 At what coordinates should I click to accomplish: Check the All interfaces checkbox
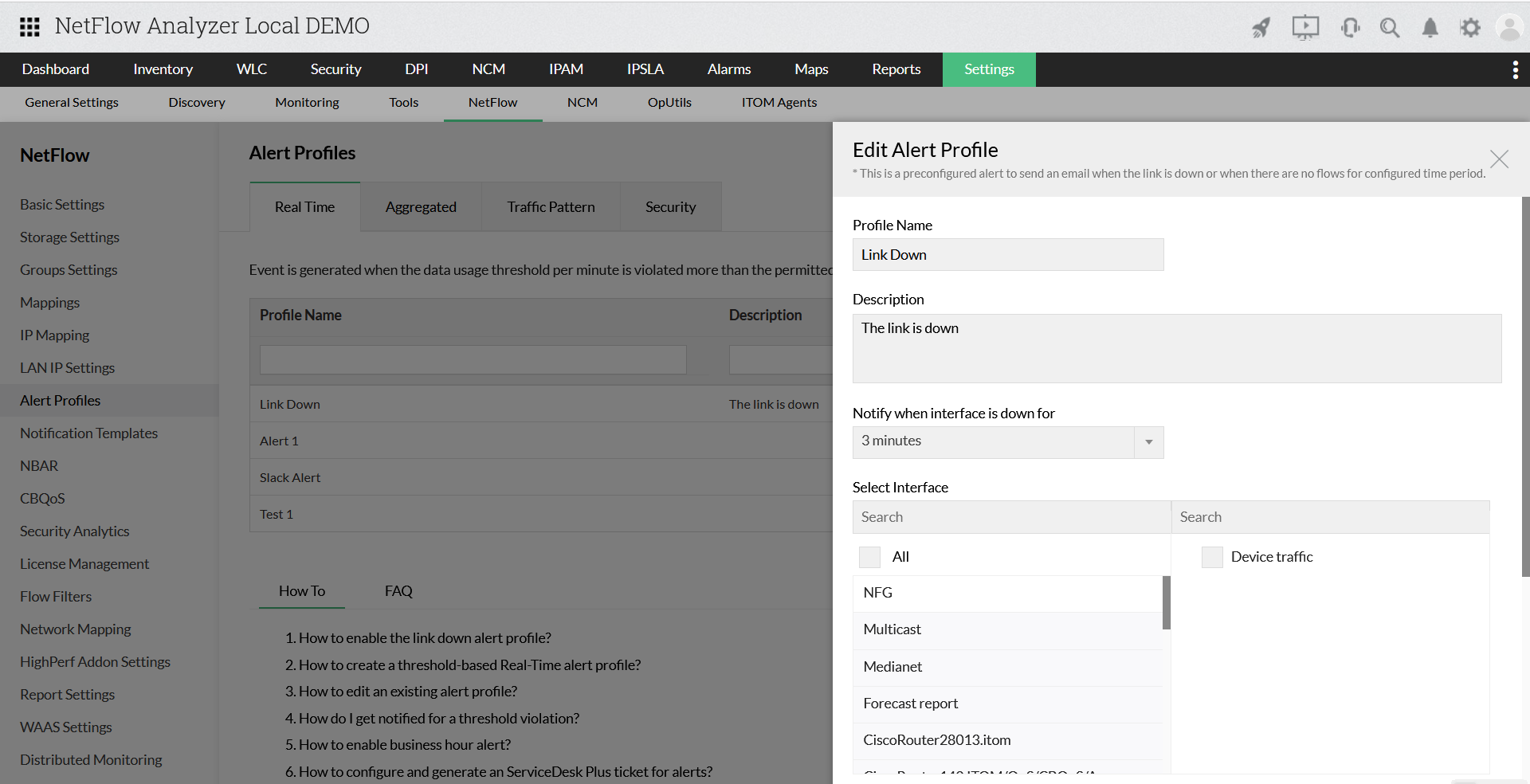870,557
